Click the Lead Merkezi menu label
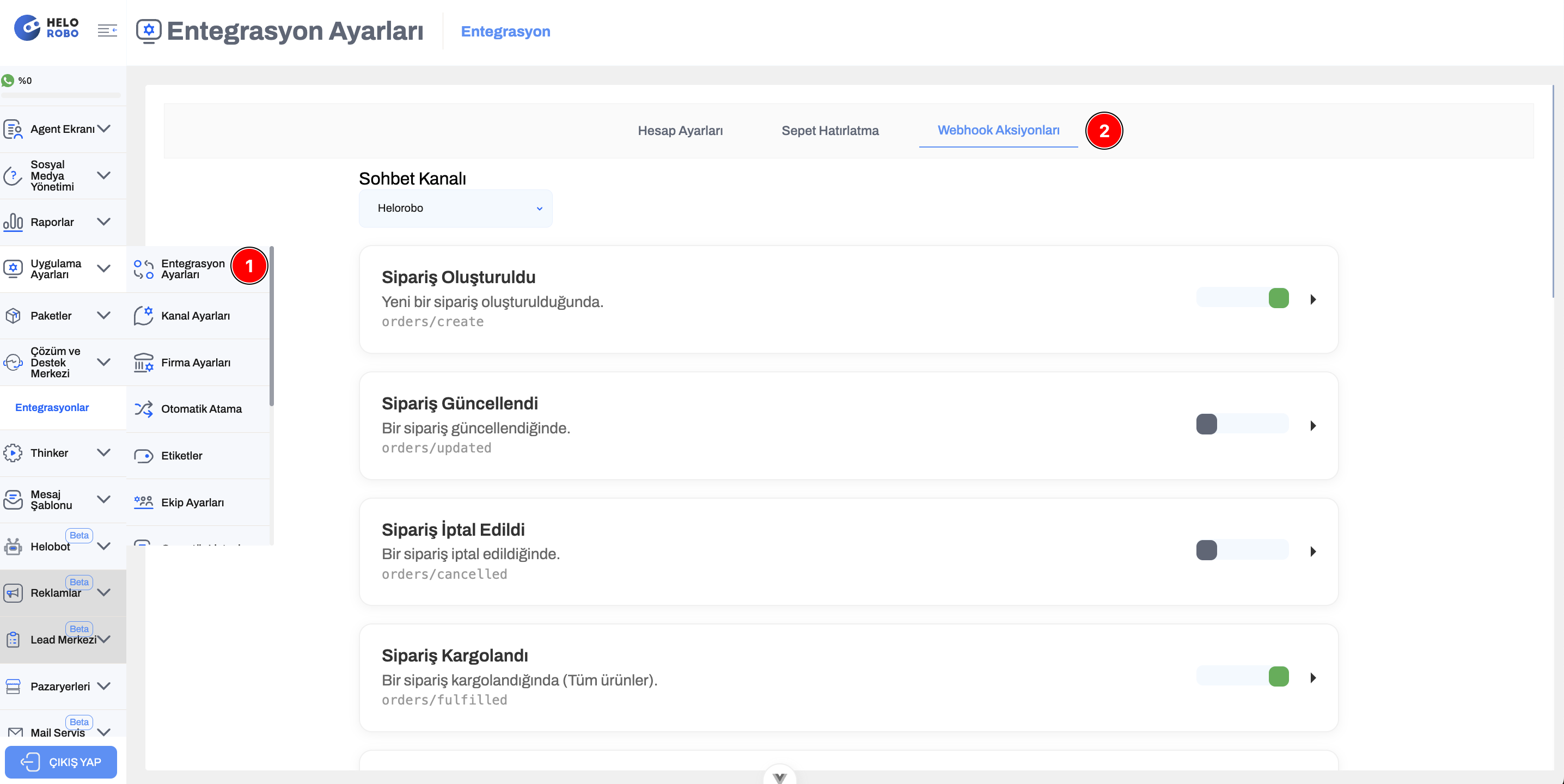 [x=63, y=640]
